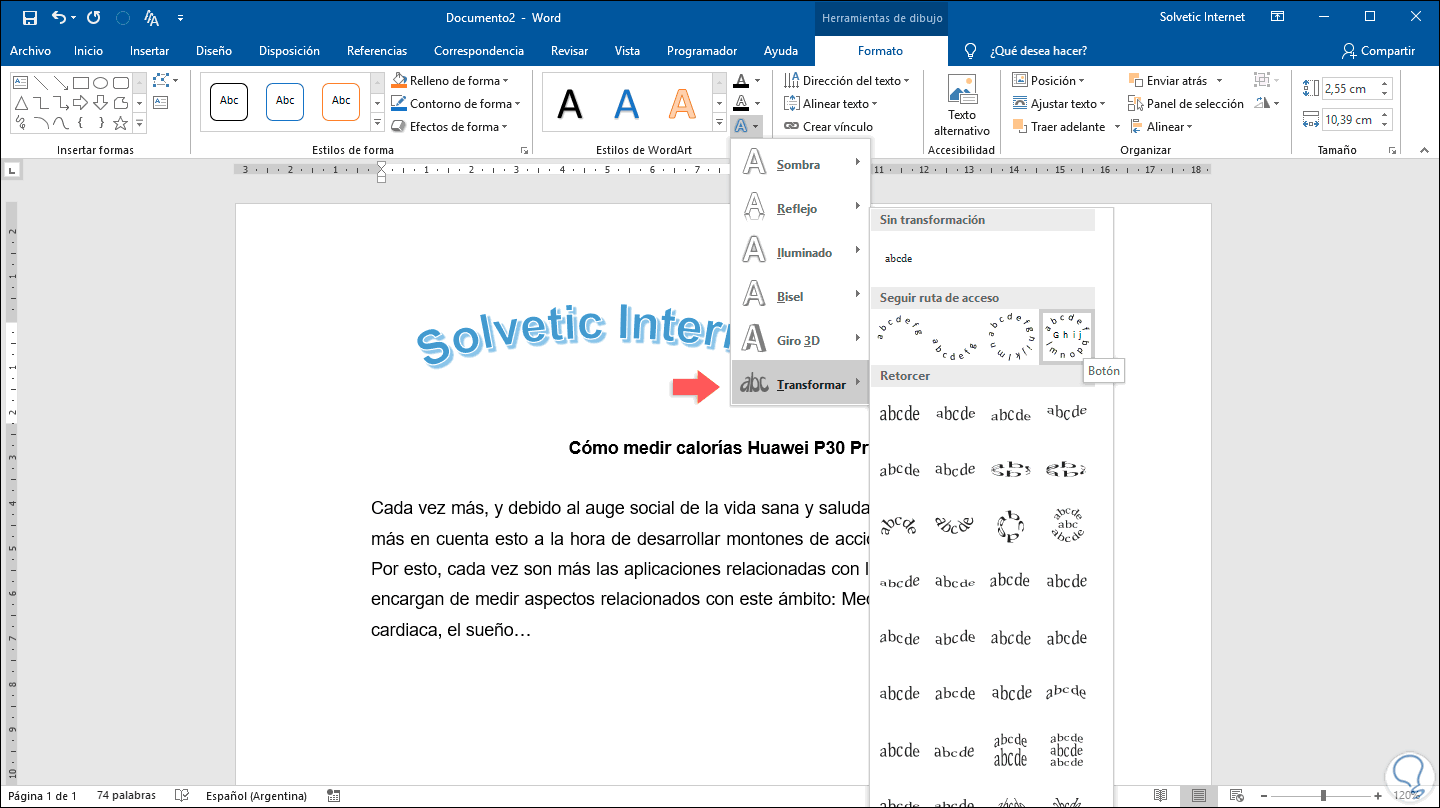Open the Revisar tab
1440x808 pixels.
pos(570,51)
